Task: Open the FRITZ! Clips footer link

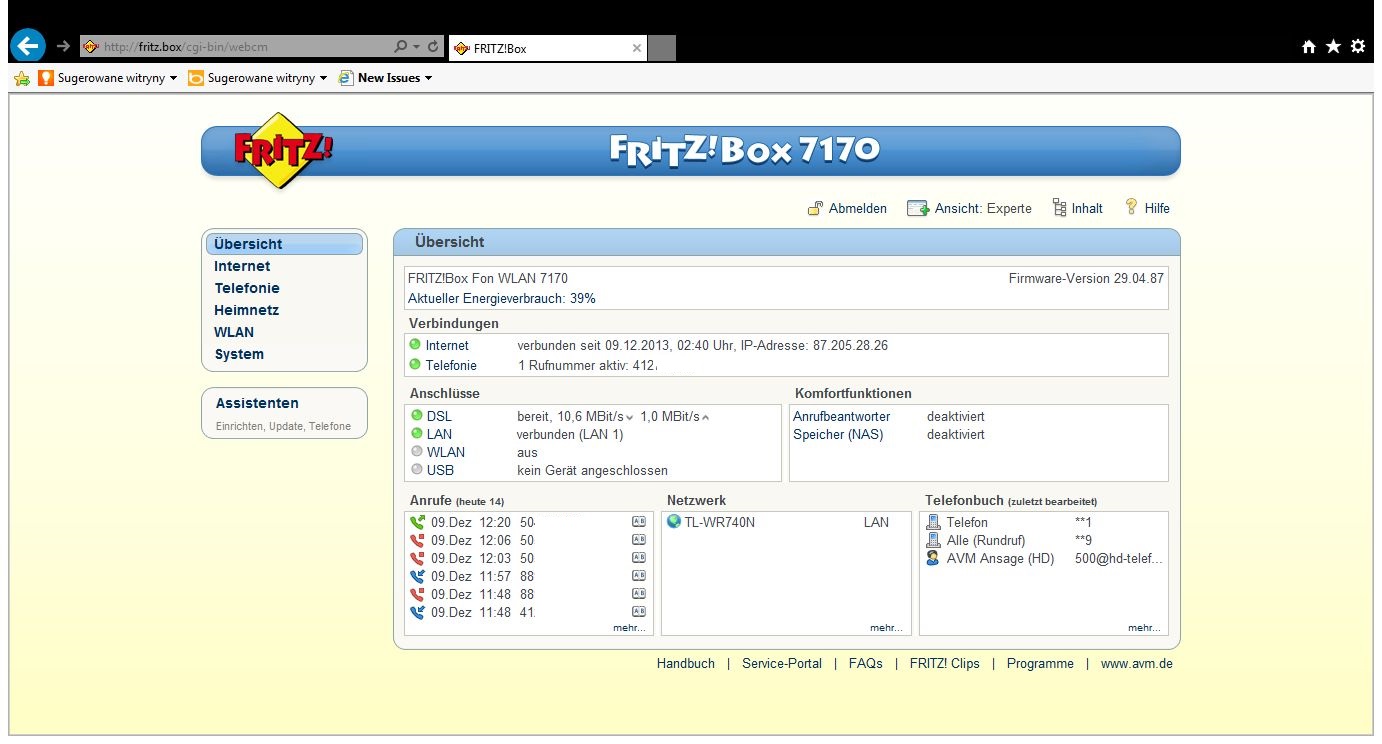Action: pos(945,663)
